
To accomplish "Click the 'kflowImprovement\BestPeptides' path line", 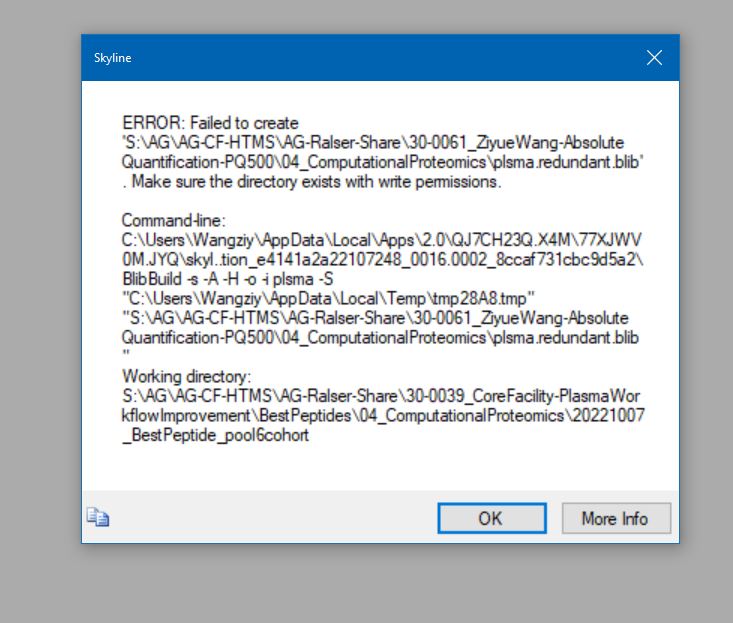I will (x=383, y=415).
